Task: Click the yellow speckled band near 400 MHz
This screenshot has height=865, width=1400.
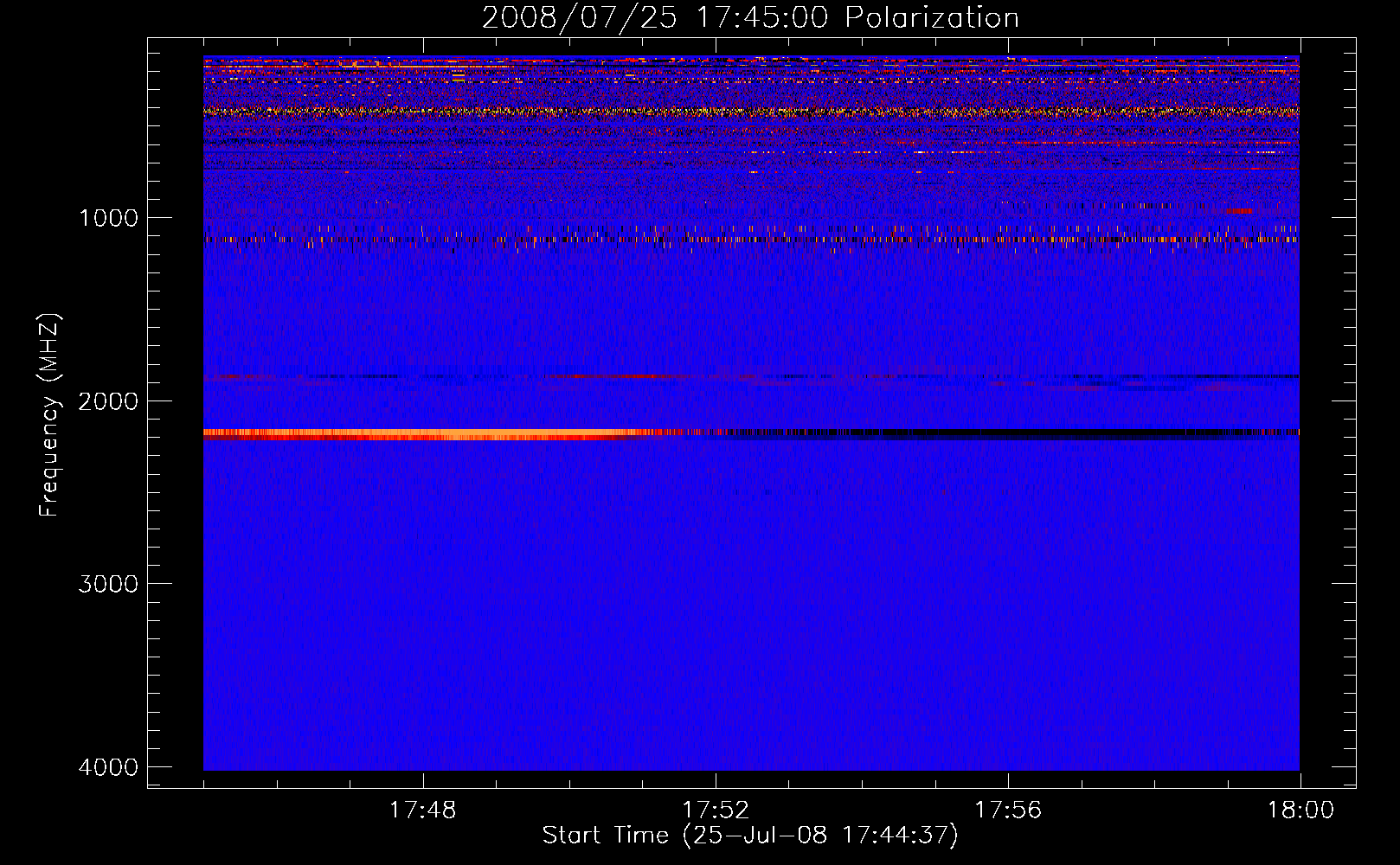Action: click(751, 111)
